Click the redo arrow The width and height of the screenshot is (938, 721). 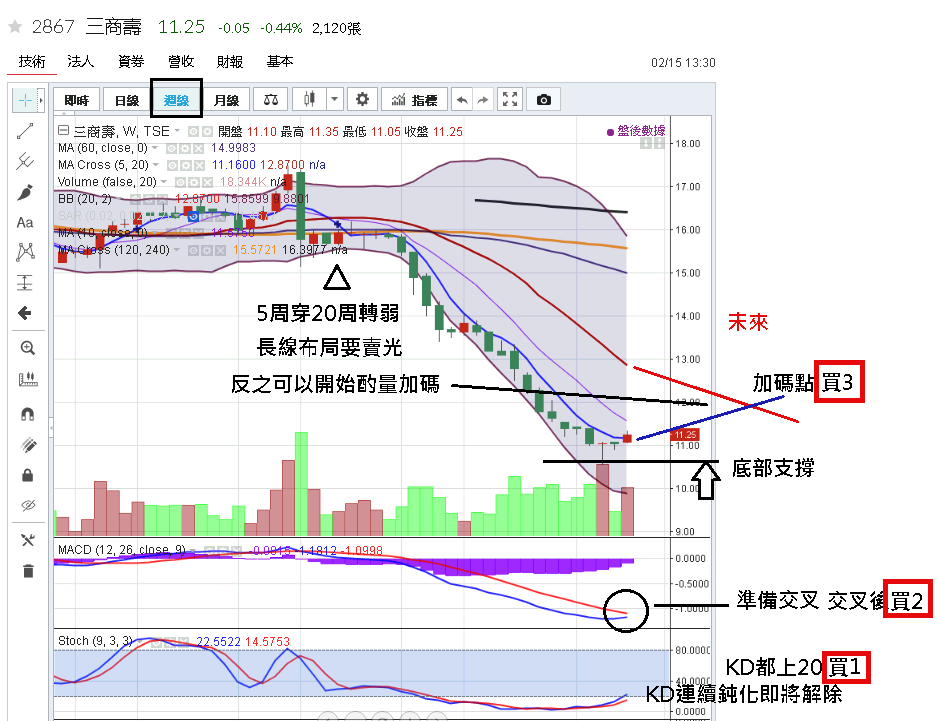(483, 100)
